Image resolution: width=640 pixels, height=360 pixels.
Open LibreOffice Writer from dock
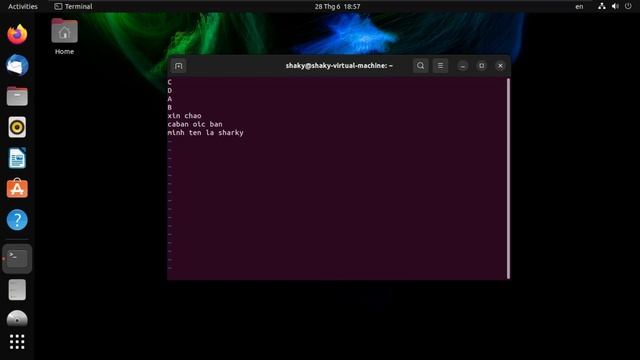[x=17, y=158]
